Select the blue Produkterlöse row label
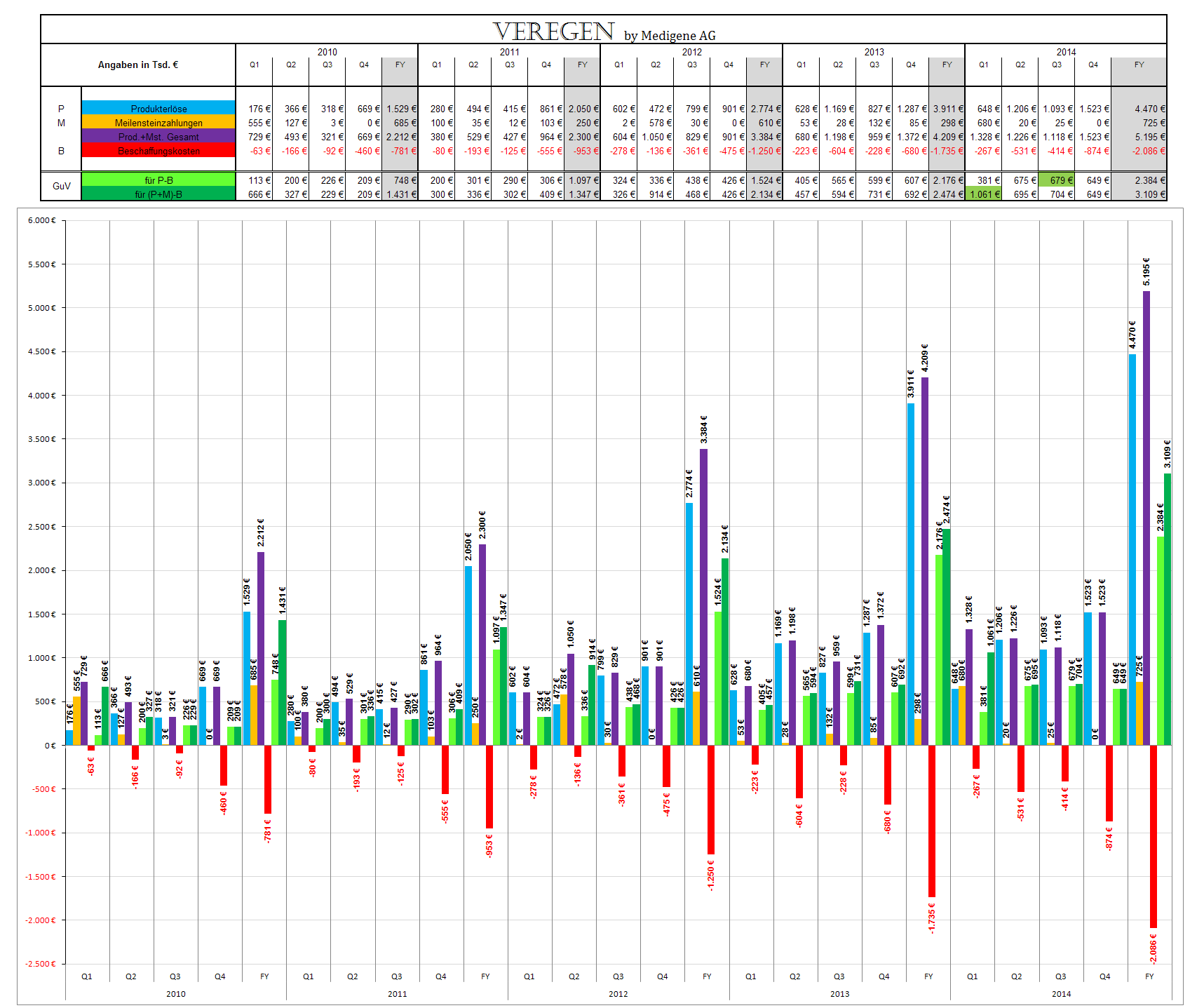This screenshot has width=1204, height=1008. click(158, 109)
